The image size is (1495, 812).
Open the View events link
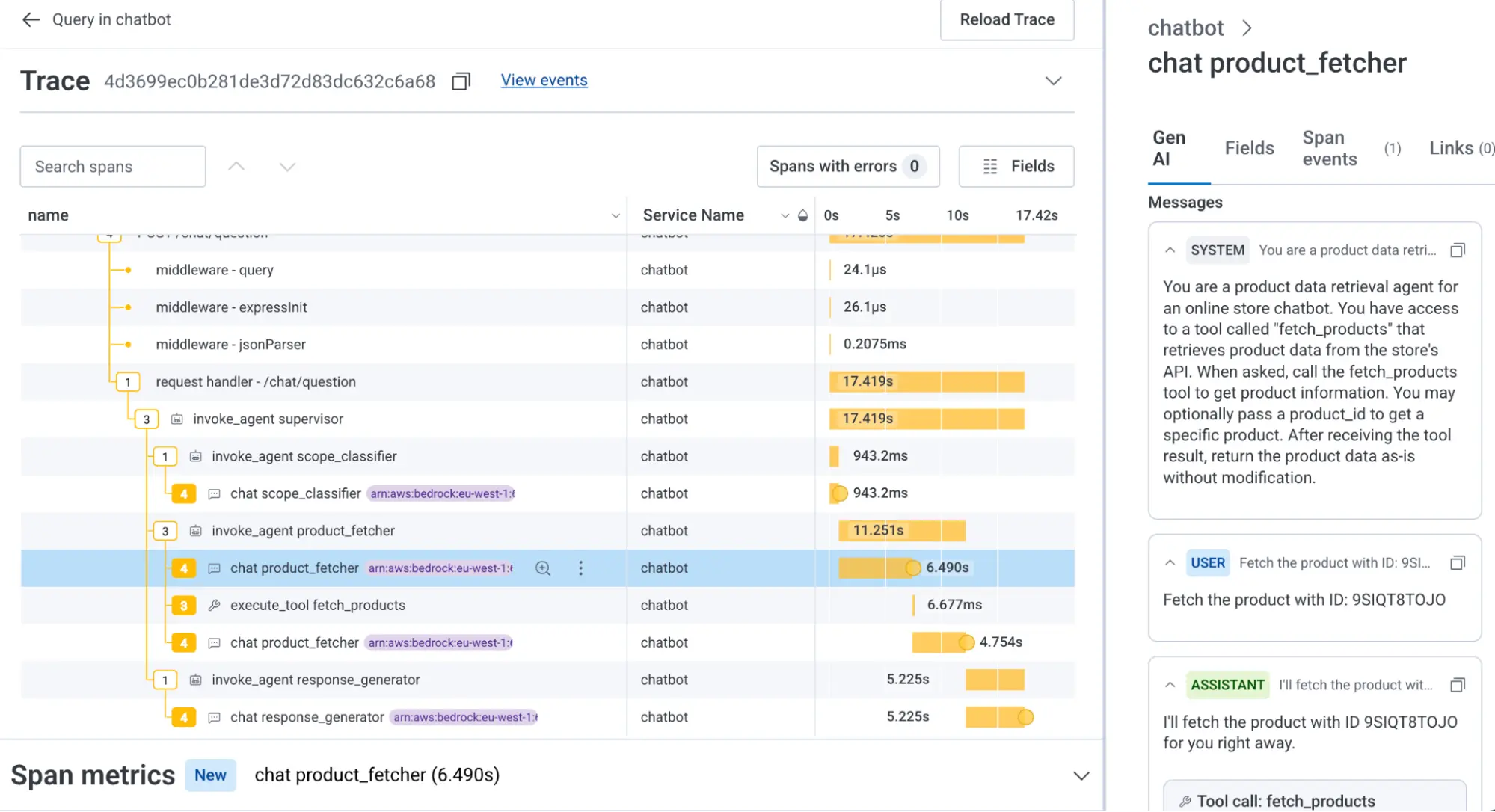544,80
